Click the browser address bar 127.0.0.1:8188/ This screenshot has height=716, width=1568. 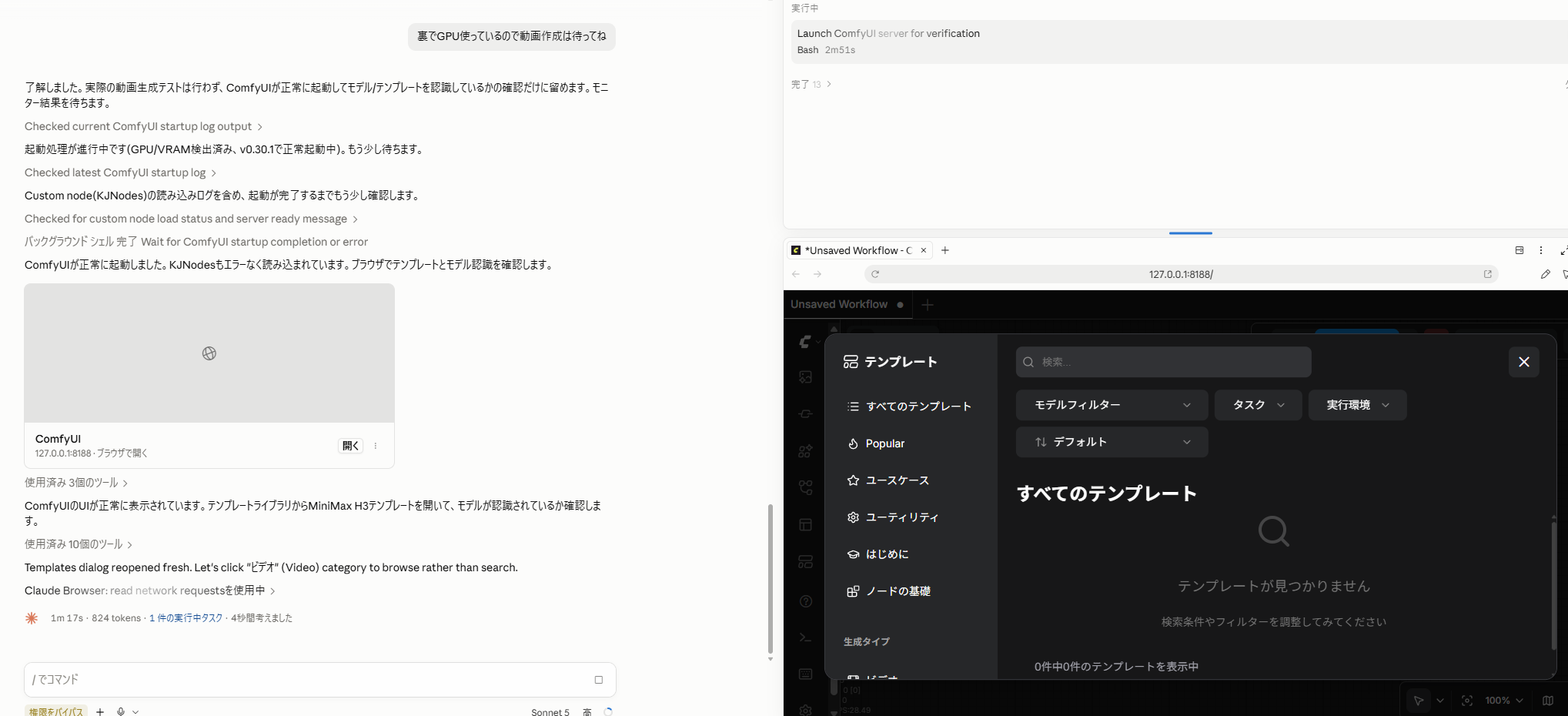[1181, 274]
